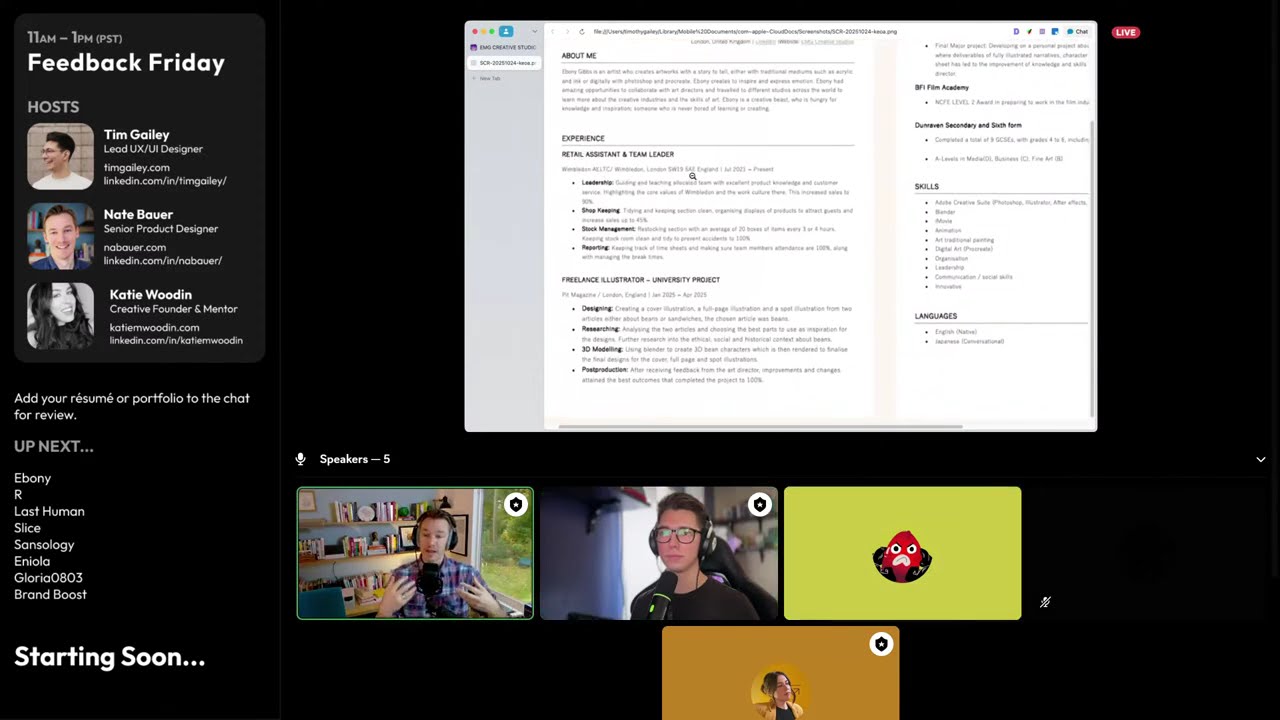
Task: Click the microphone icon beside Speakers
Action: [x=300, y=459]
